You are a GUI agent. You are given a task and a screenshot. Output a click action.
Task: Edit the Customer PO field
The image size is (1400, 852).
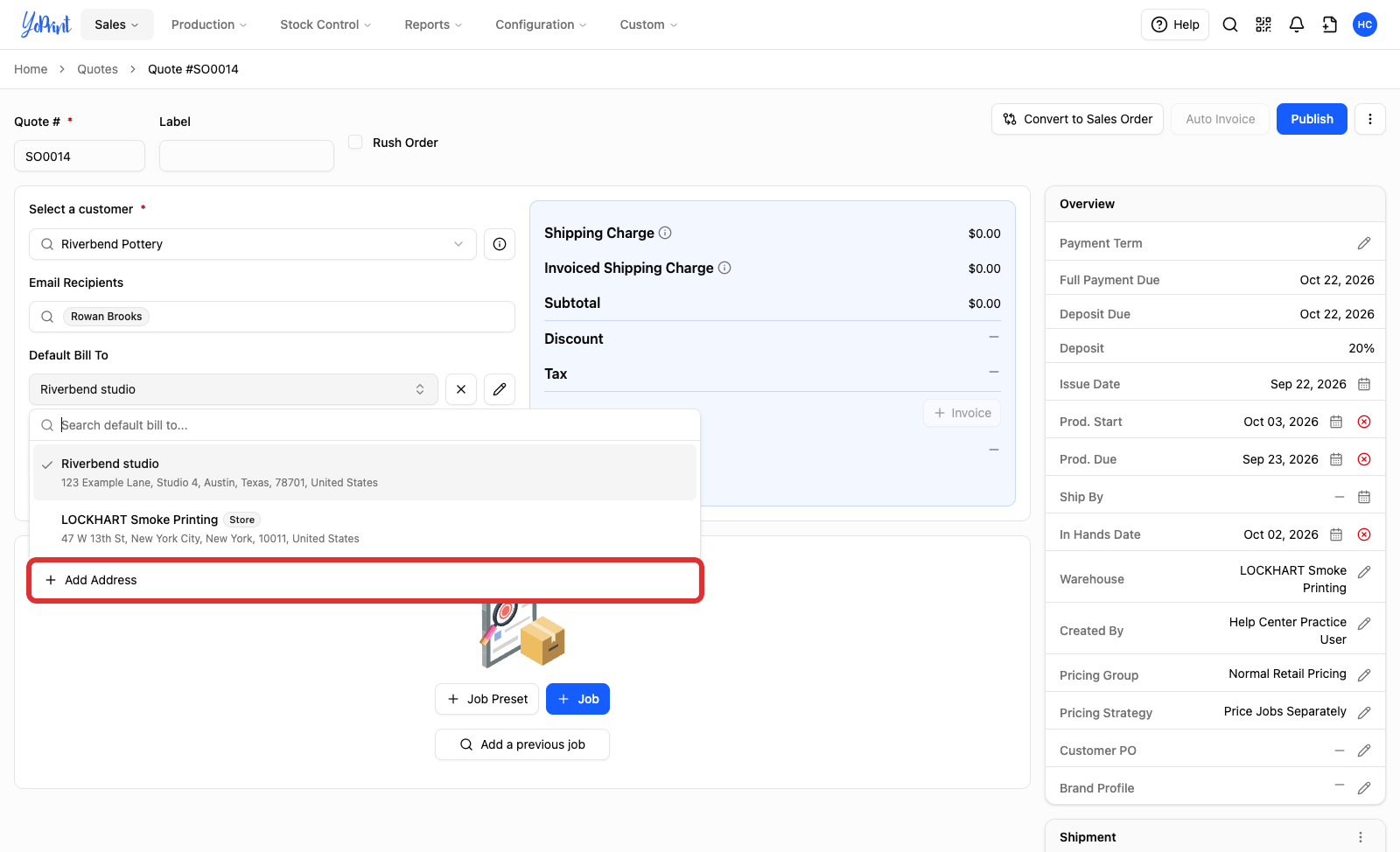[1364, 751]
